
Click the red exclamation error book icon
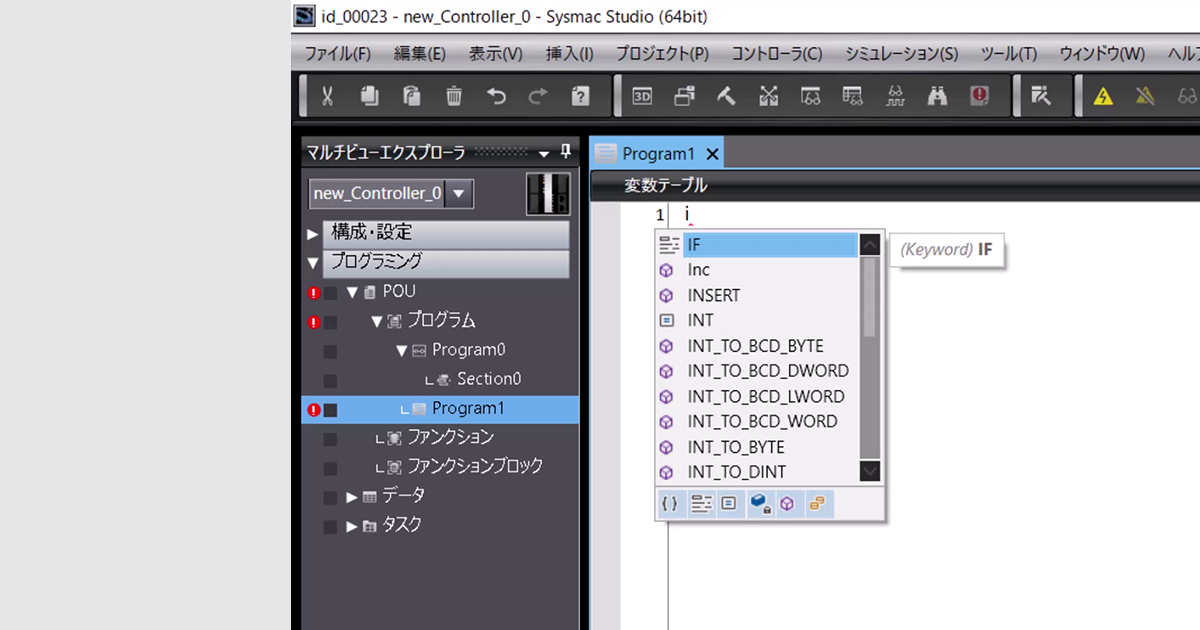click(x=979, y=96)
